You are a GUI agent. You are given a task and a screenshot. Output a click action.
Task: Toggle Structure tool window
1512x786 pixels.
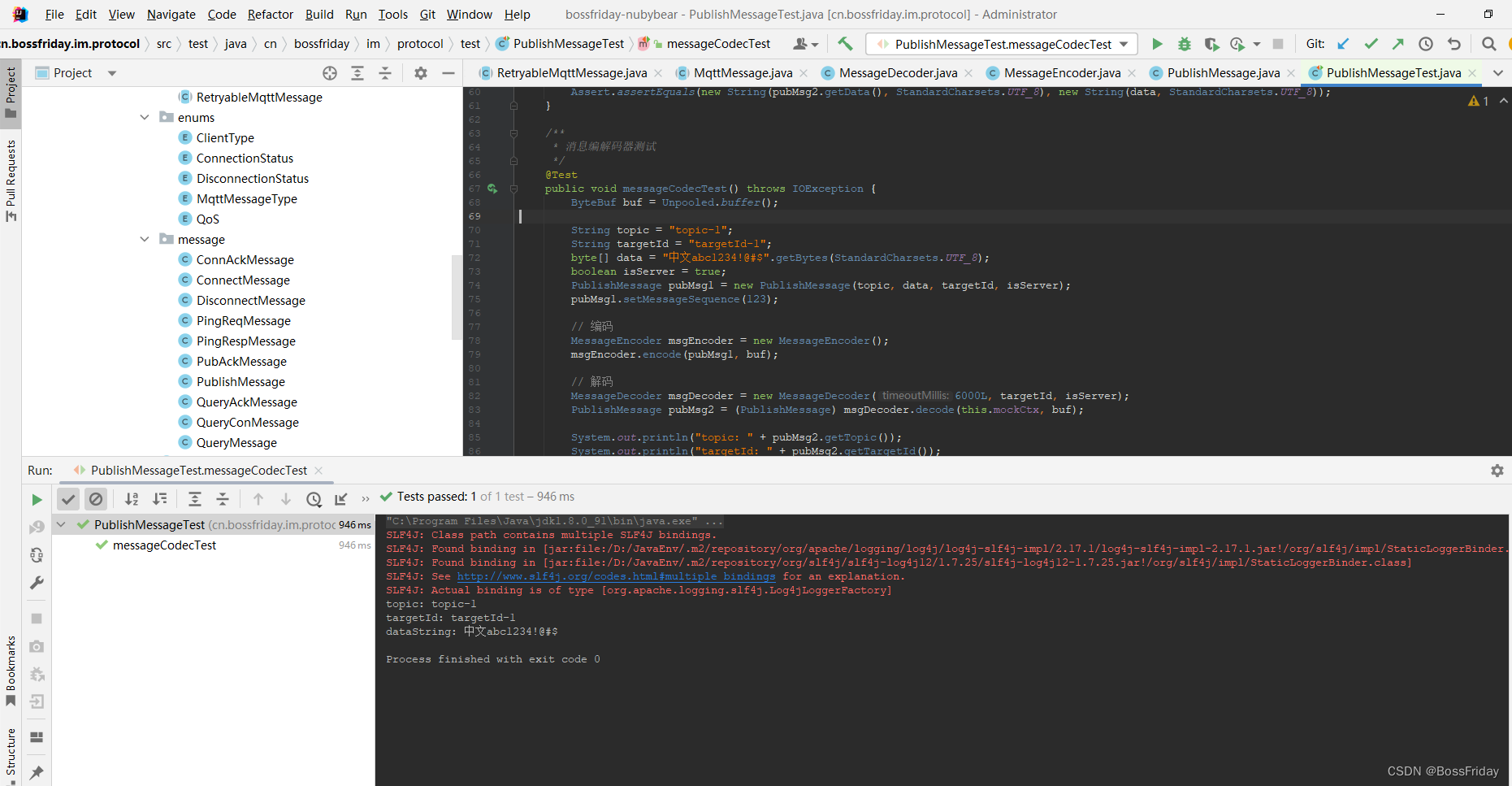(x=11, y=756)
